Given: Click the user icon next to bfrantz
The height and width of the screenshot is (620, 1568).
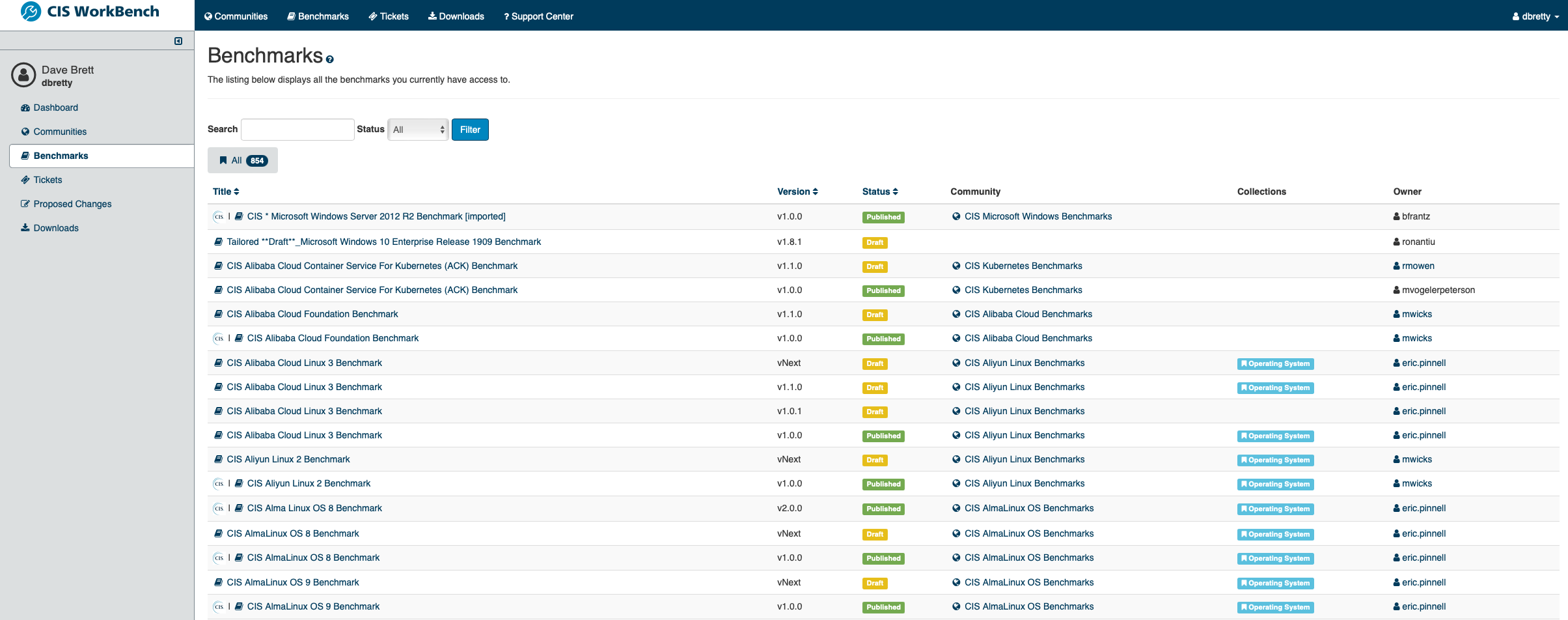Looking at the screenshot, I should tap(1396, 217).
